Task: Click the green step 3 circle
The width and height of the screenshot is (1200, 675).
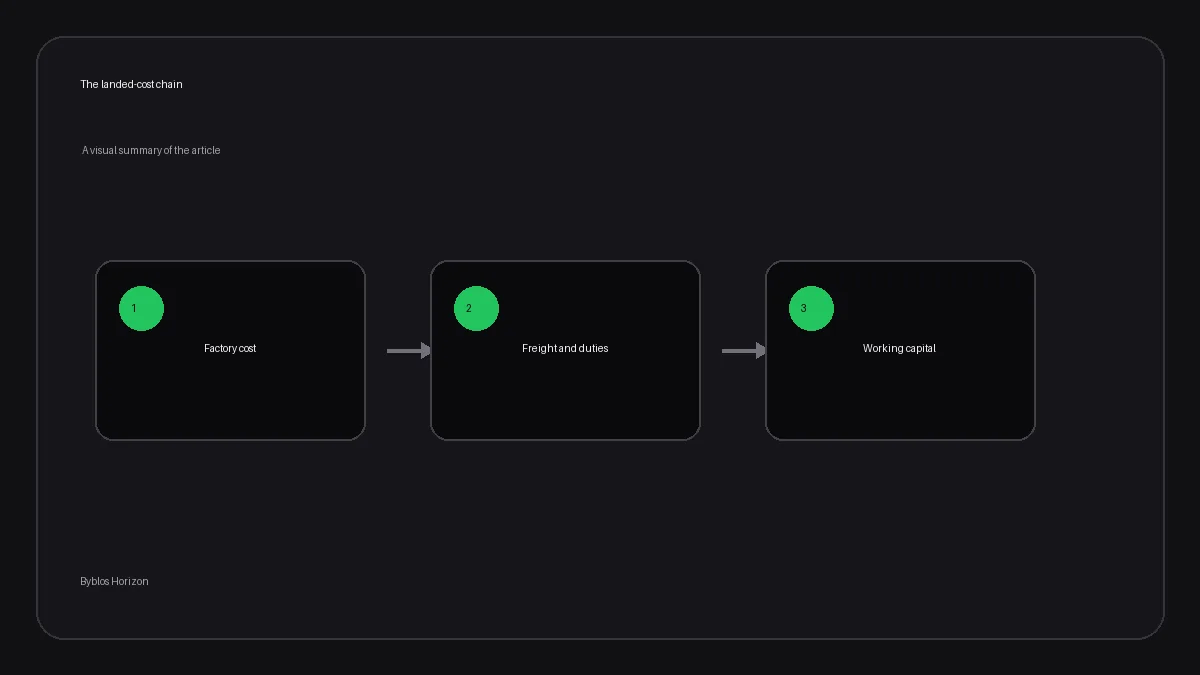Action: pos(811,308)
